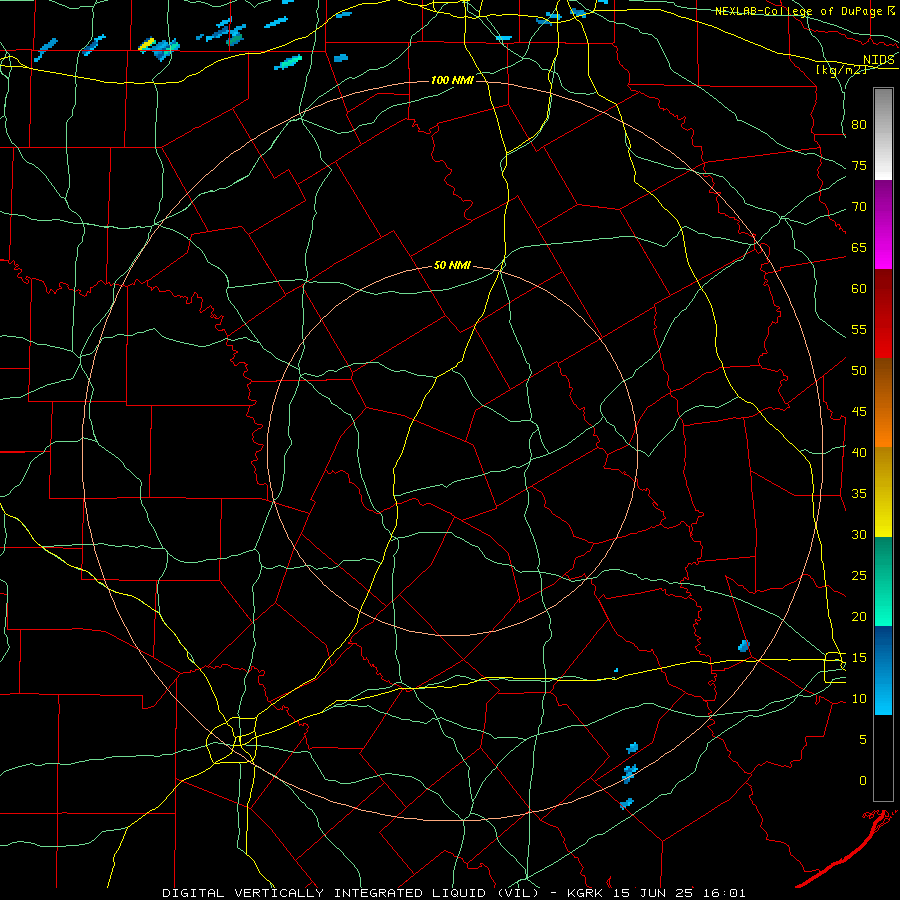
Task: Select the [kg/m2] units label
Action: tap(841, 69)
